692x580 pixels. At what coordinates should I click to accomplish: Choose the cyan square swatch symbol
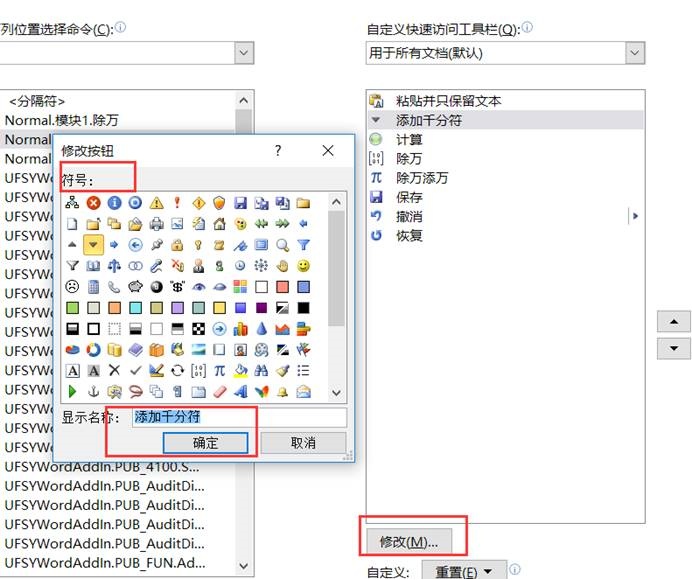click(x=135, y=308)
